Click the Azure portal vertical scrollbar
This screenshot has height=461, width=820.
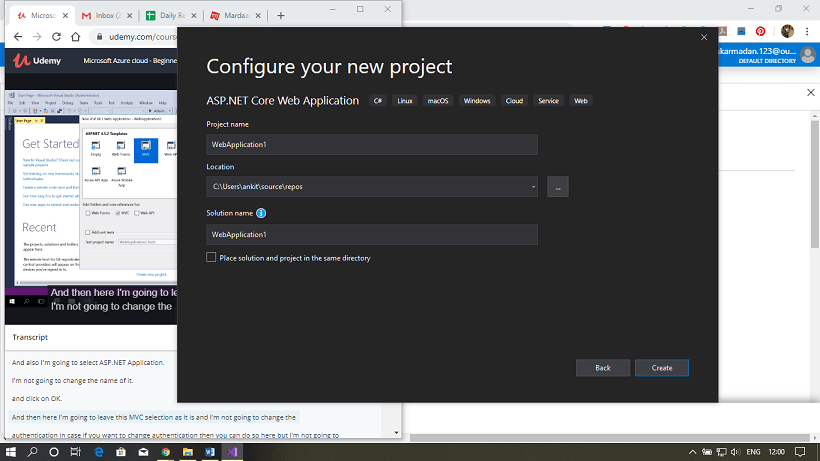[815, 183]
